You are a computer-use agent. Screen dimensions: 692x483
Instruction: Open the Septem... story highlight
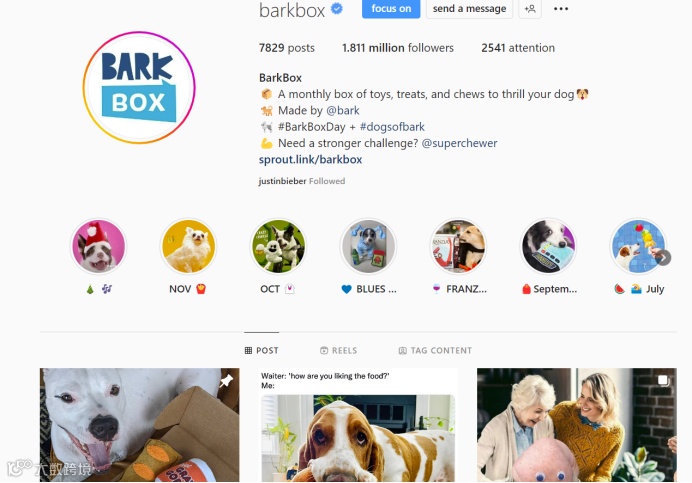tap(548, 246)
